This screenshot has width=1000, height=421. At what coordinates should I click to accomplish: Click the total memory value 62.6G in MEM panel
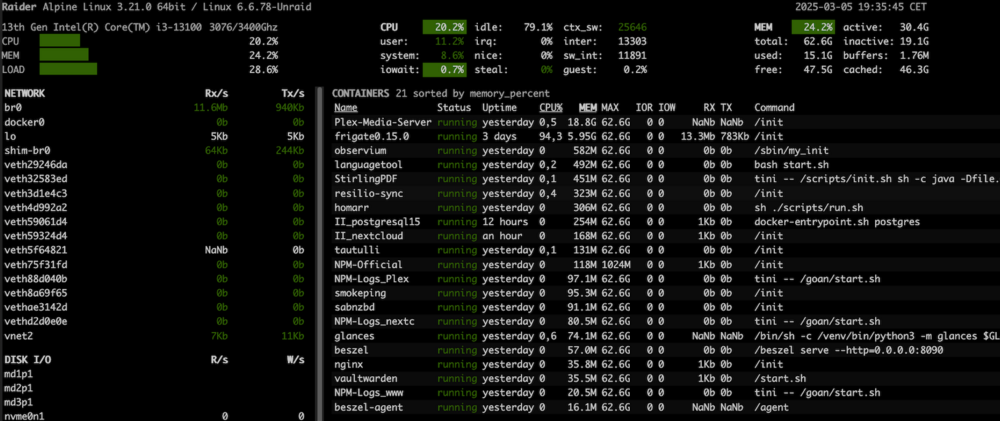[x=819, y=41]
